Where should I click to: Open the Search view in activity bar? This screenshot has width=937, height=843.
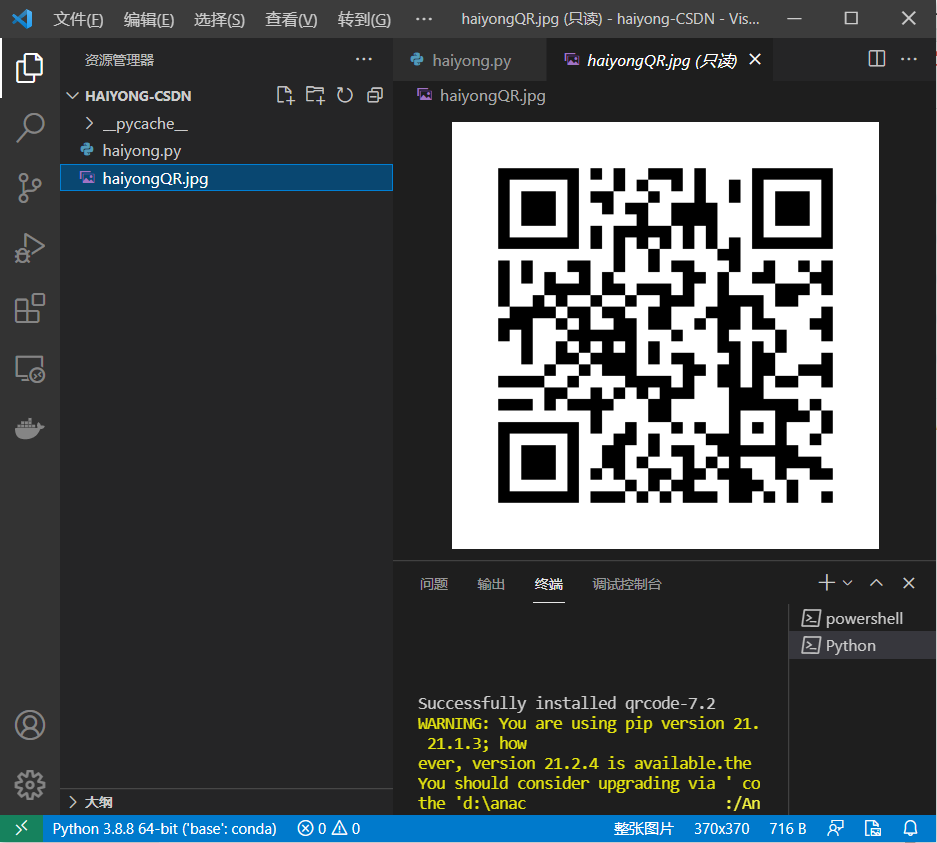pos(29,127)
